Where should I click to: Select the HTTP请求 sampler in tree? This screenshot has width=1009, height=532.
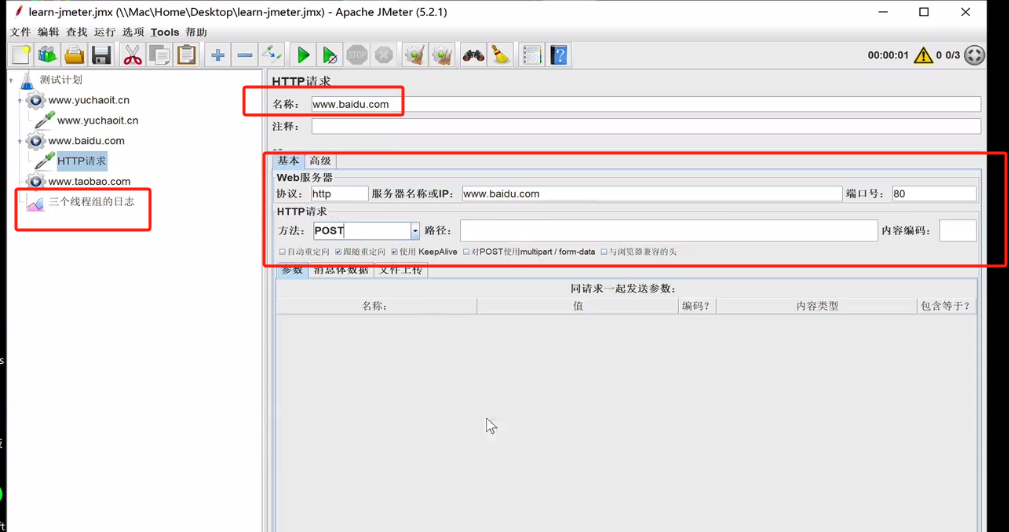[x=82, y=161]
